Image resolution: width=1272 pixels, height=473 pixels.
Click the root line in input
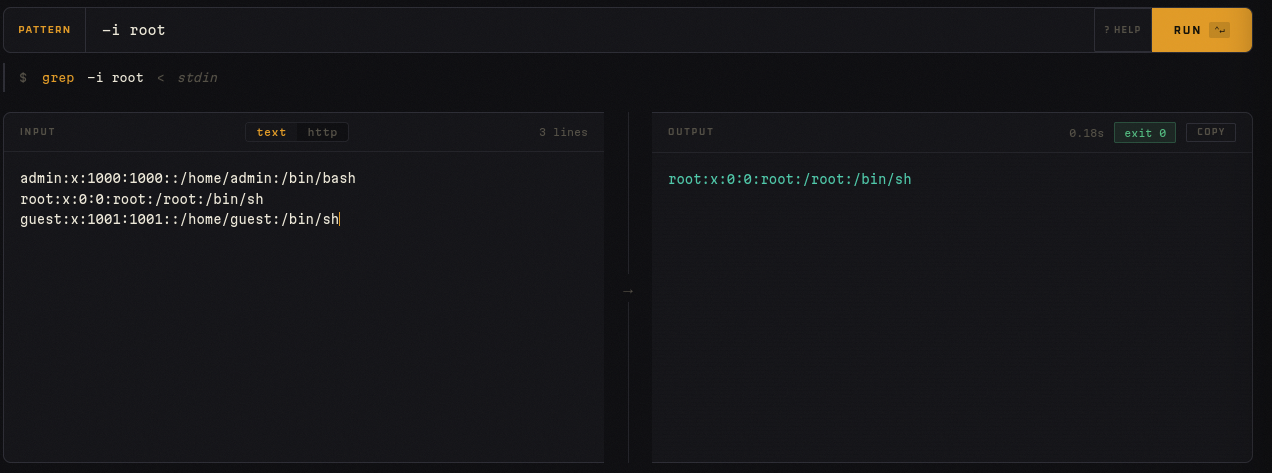(x=141, y=199)
